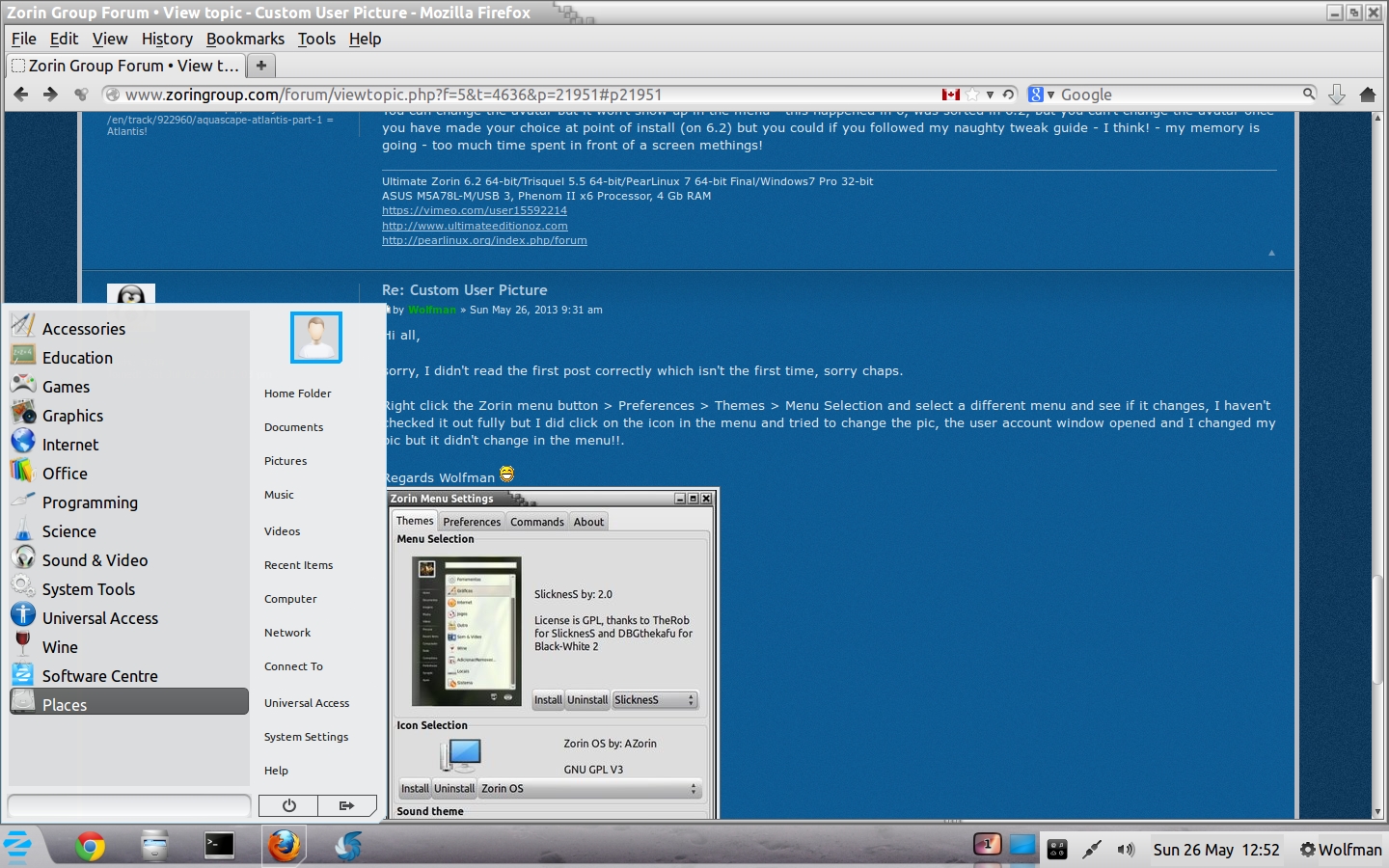Click the bookmark star icon in URL bar
The image size is (1389, 868).
click(972, 95)
